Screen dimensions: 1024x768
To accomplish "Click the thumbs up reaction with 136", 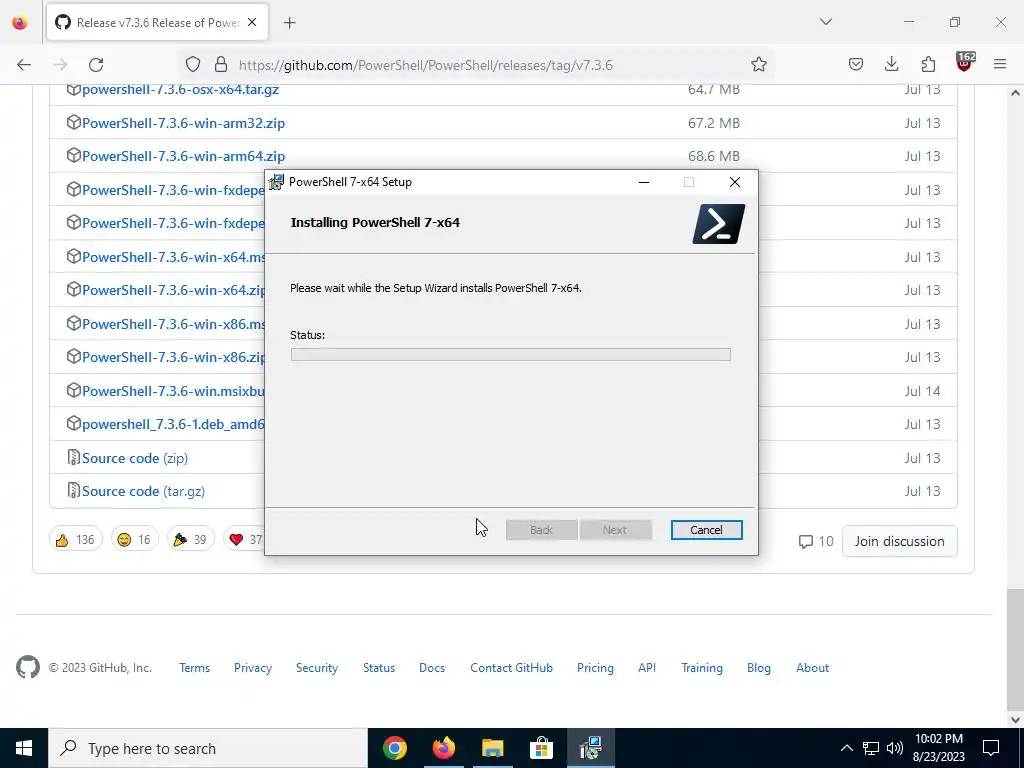I will click(x=75, y=540).
